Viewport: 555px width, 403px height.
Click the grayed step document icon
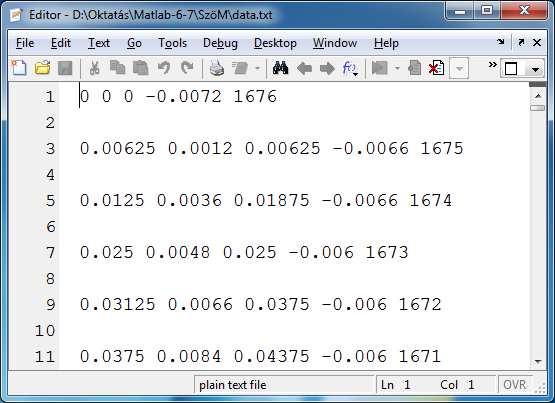pyautogui.click(x=414, y=68)
